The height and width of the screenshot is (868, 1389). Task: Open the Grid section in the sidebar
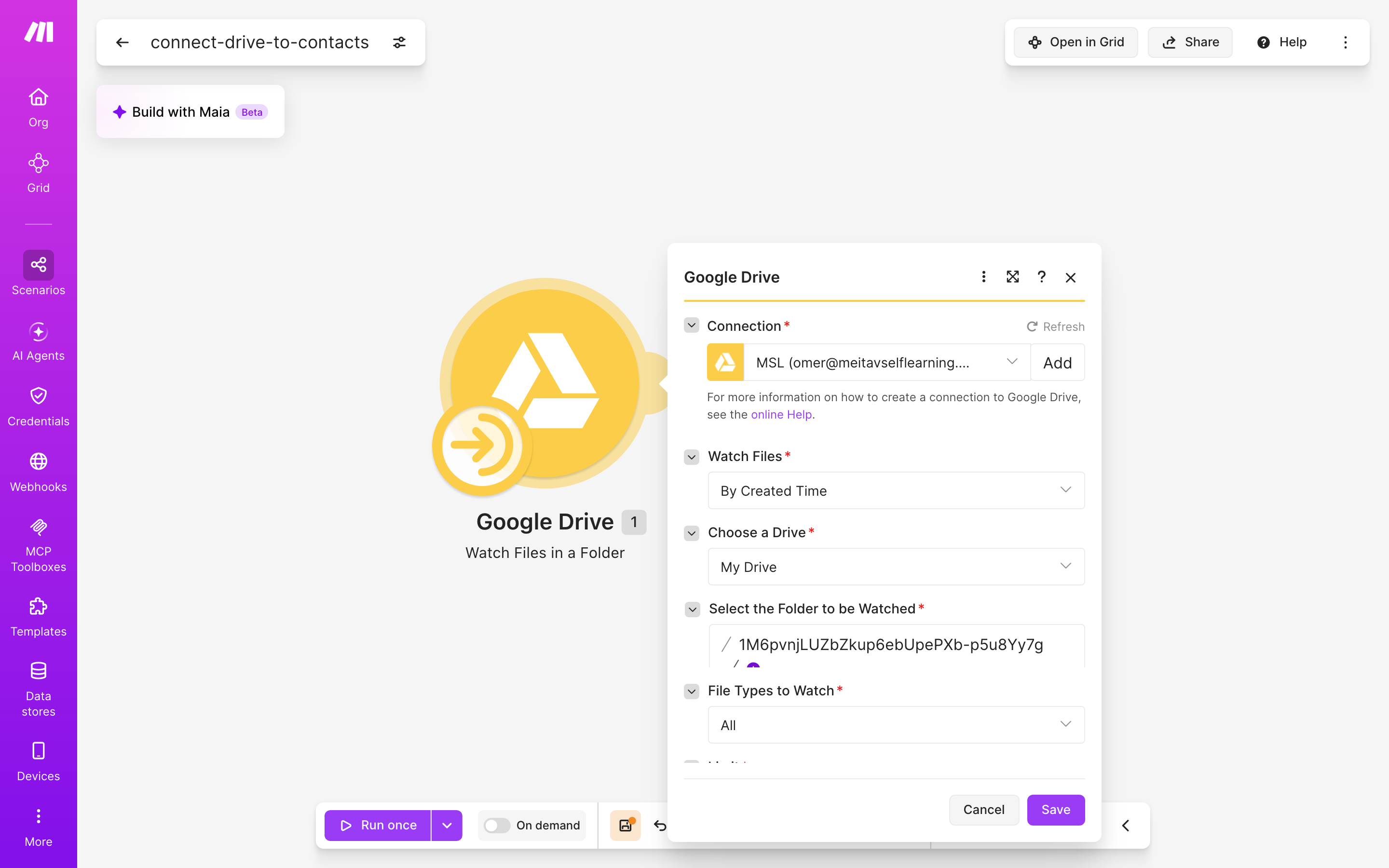[x=39, y=173]
